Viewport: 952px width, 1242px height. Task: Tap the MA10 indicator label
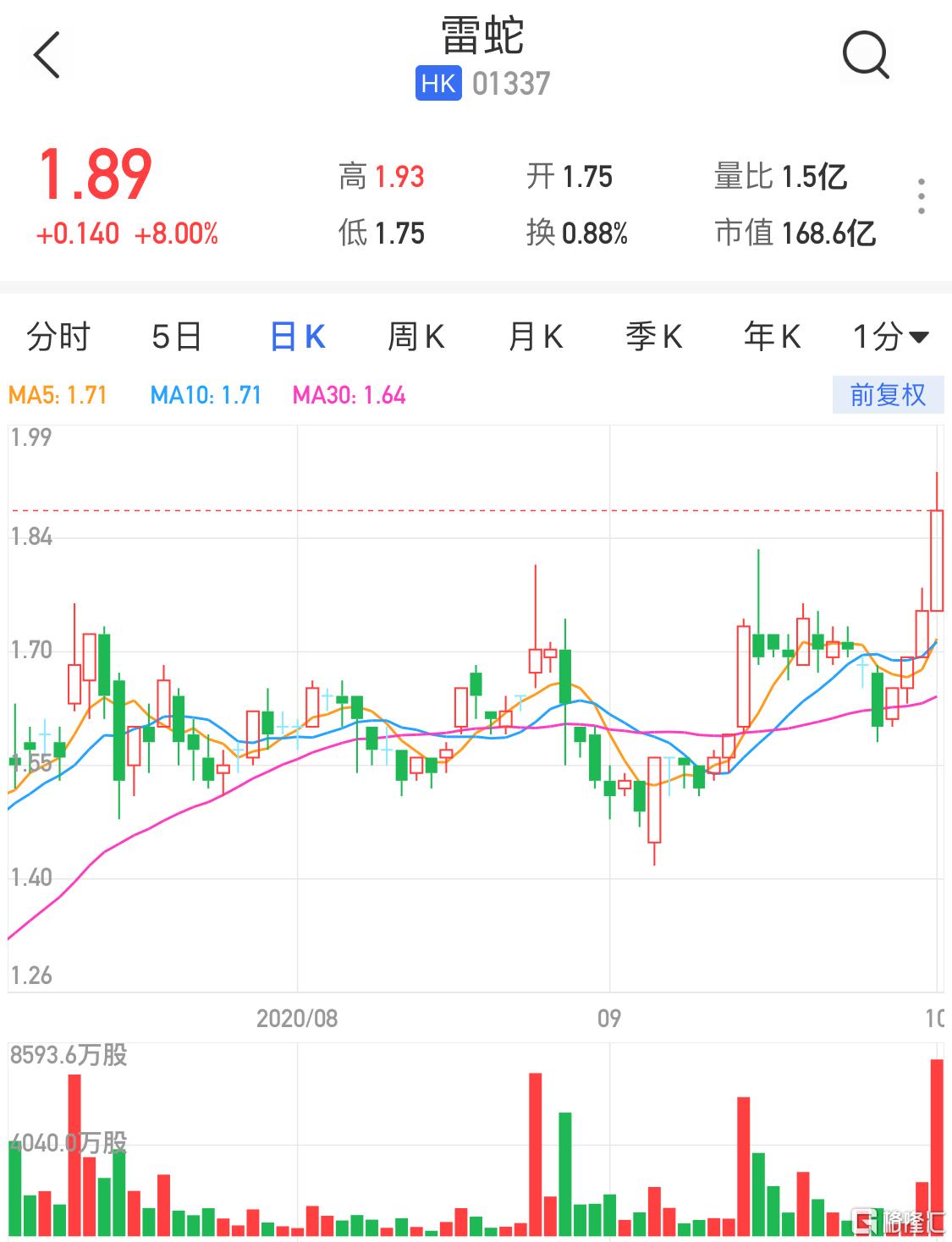206,395
